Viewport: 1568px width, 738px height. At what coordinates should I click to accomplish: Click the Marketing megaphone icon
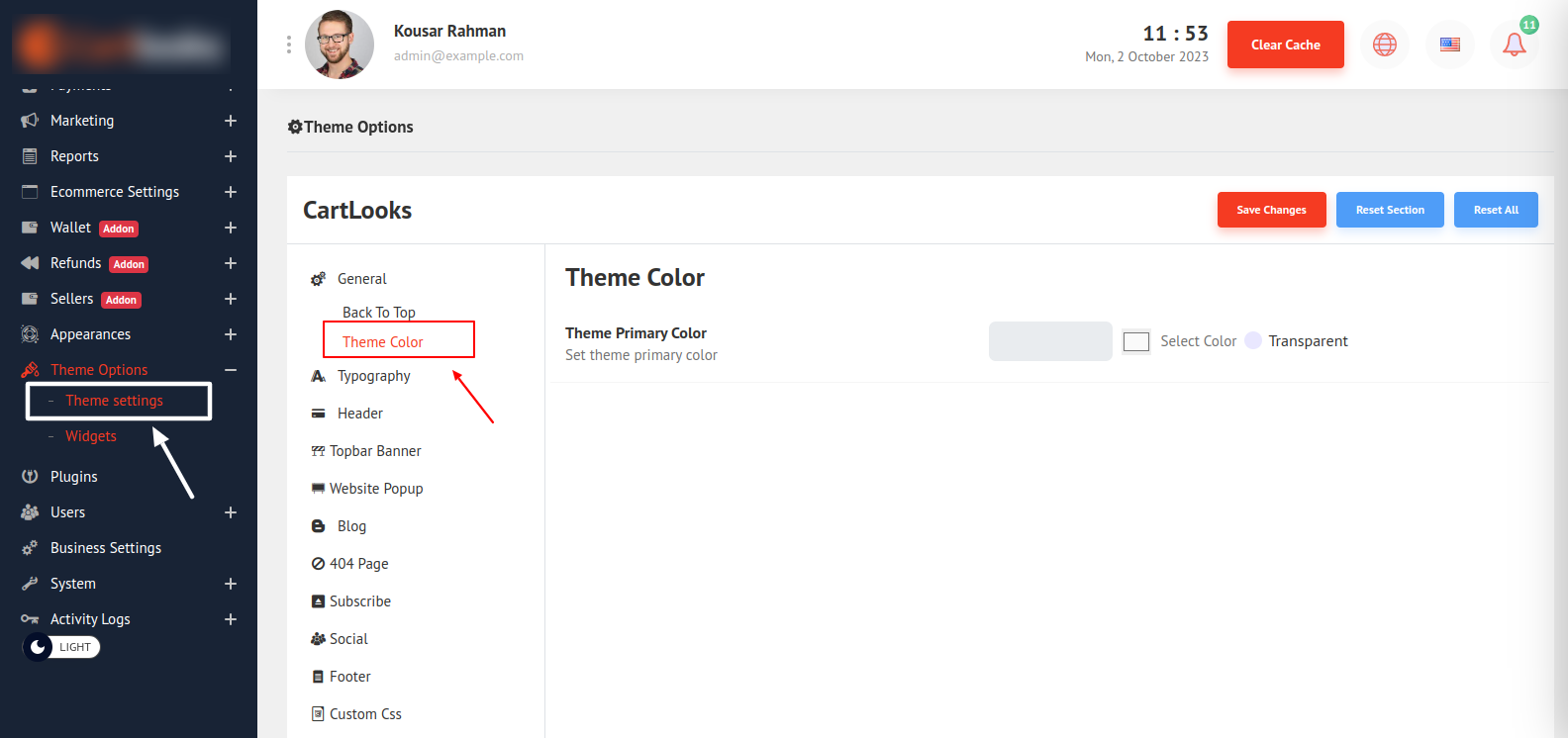coord(30,121)
